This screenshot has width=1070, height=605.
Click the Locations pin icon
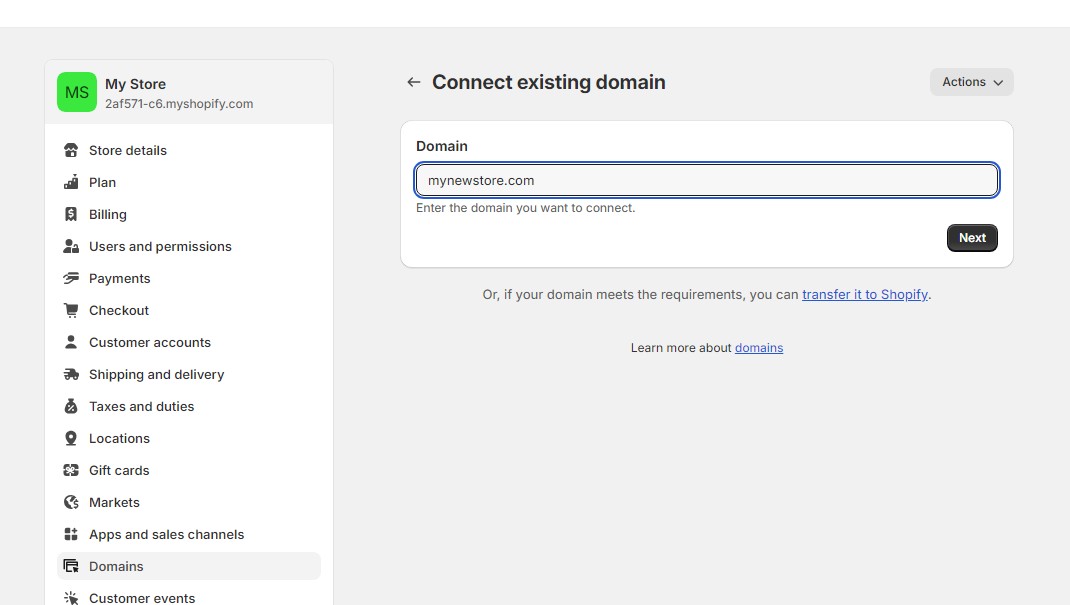tap(71, 439)
